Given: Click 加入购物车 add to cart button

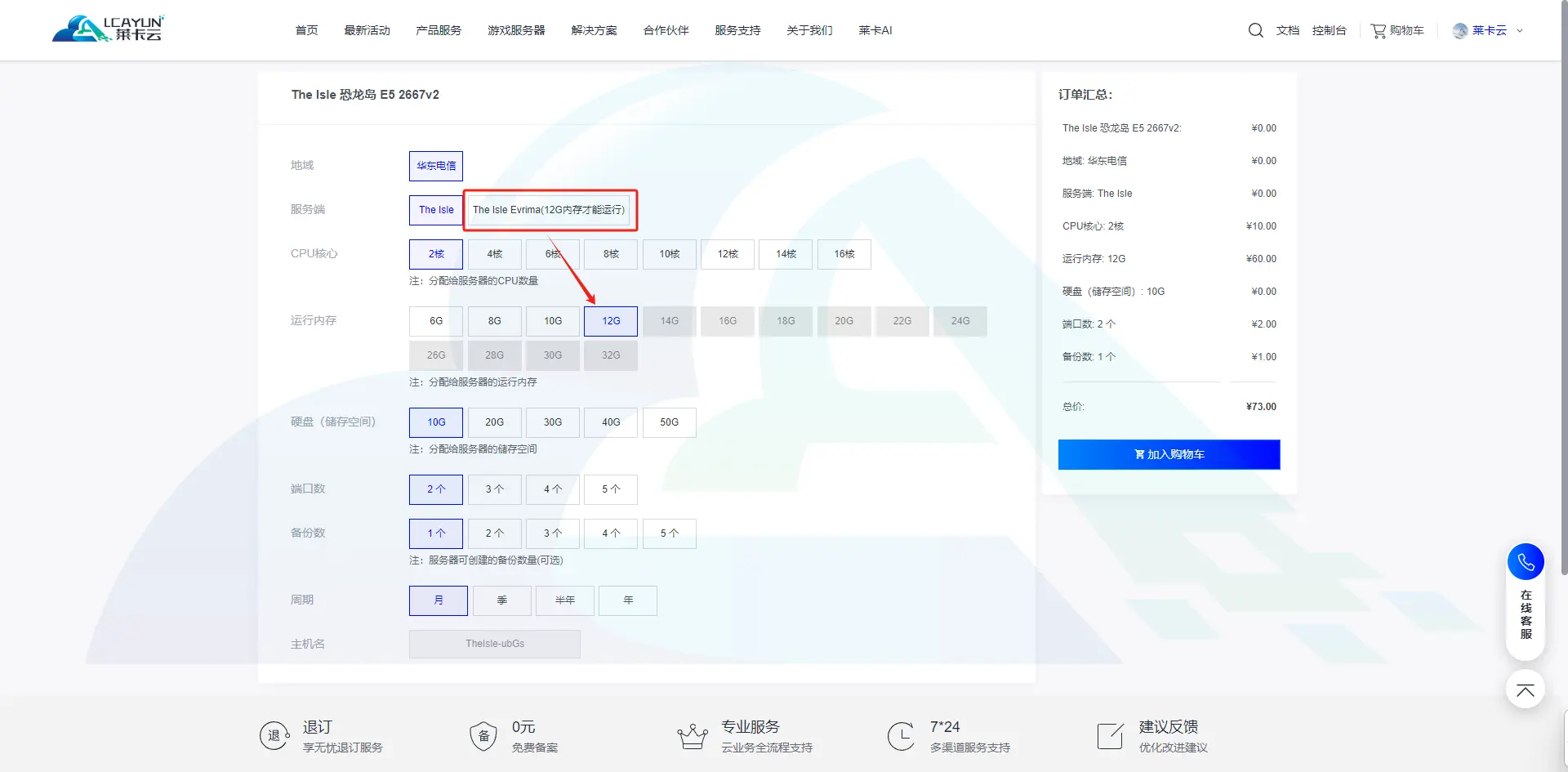Looking at the screenshot, I should [x=1169, y=455].
